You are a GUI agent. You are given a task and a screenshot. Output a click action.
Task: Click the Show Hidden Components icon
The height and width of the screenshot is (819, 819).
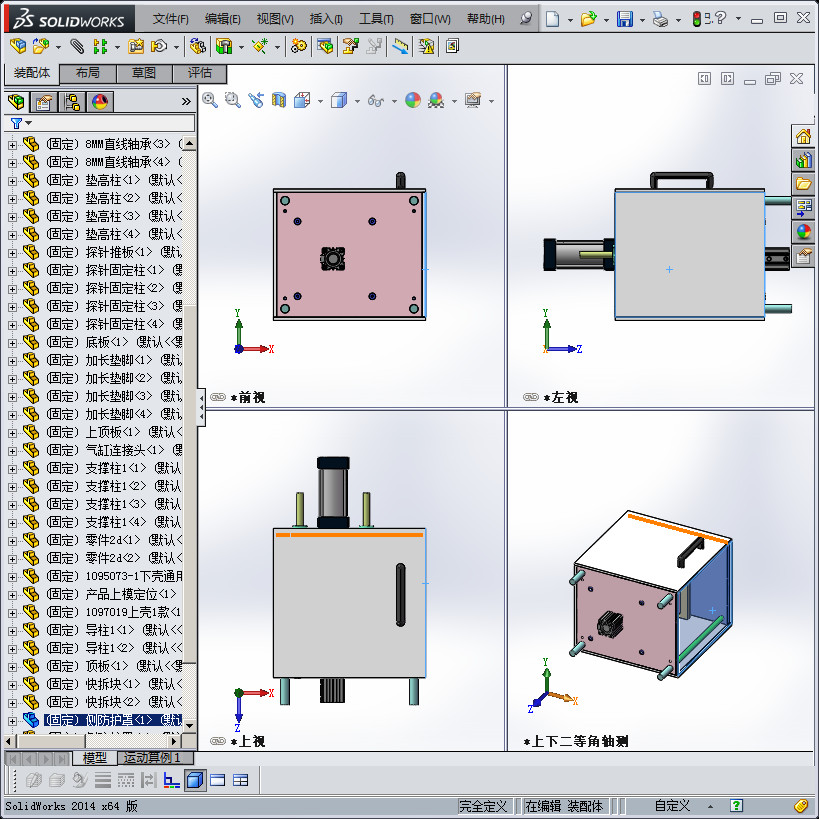coord(197,46)
